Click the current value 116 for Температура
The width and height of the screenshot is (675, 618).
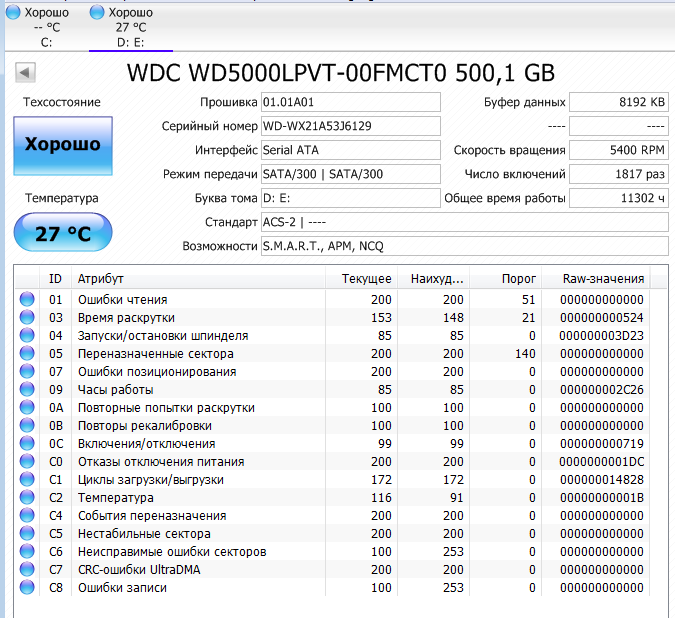pos(381,498)
